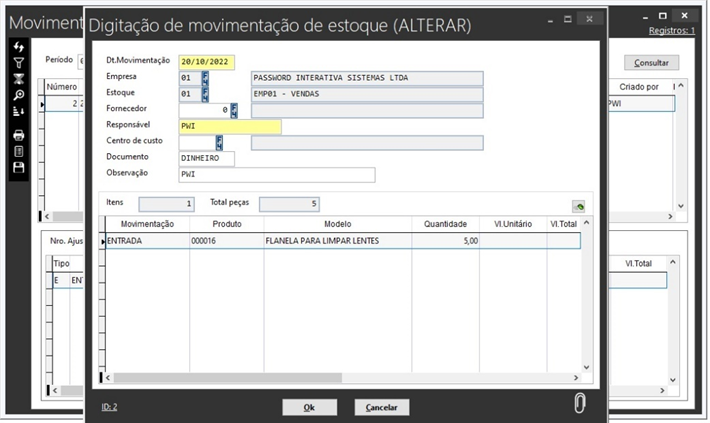Click the green item action icon above grid
The width and height of the screenshot is (710, 423).
coord(579,206)
